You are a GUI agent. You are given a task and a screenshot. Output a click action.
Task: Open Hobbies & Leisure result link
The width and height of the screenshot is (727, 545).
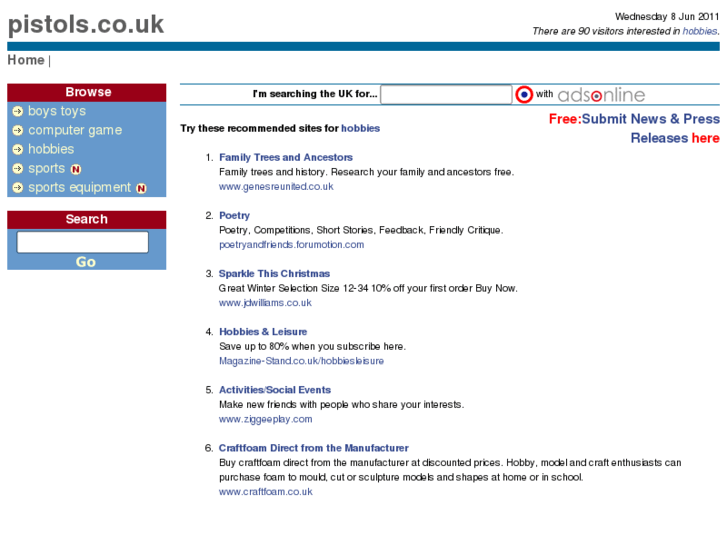pos(263,332)
